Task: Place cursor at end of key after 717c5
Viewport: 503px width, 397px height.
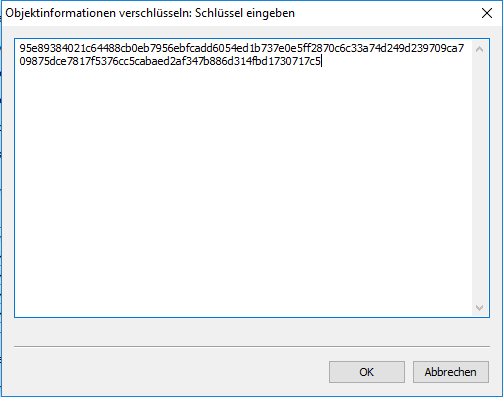Action: 321,61
